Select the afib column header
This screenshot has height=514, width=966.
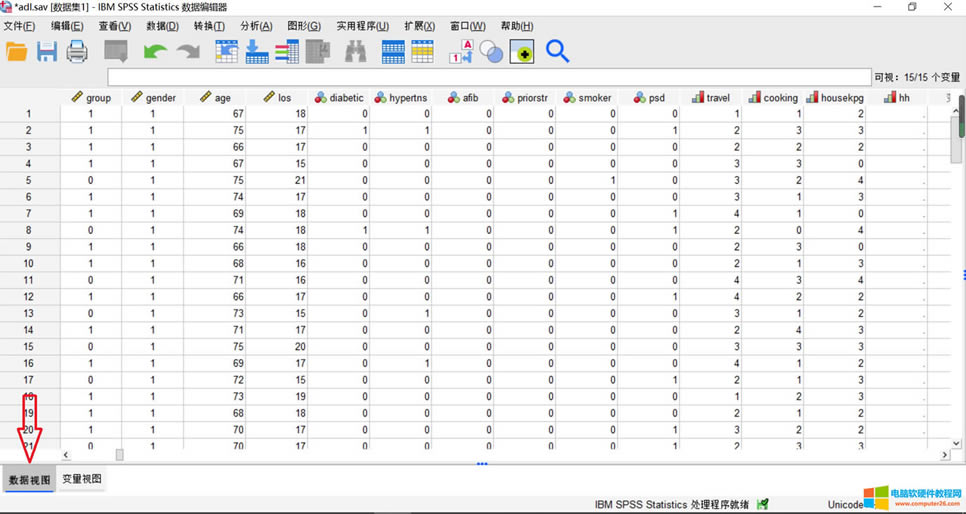(x=463, y=97)
